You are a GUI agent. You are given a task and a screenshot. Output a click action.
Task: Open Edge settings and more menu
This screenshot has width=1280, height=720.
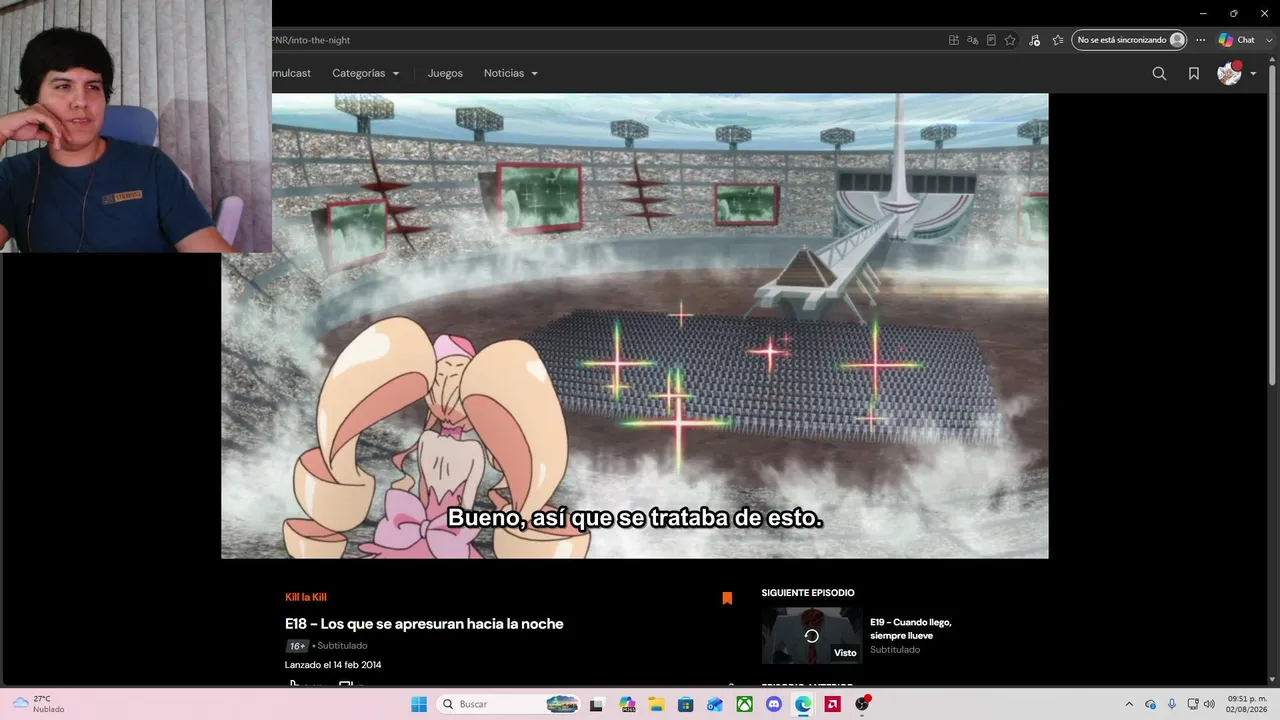click(x=1200, y=40)
